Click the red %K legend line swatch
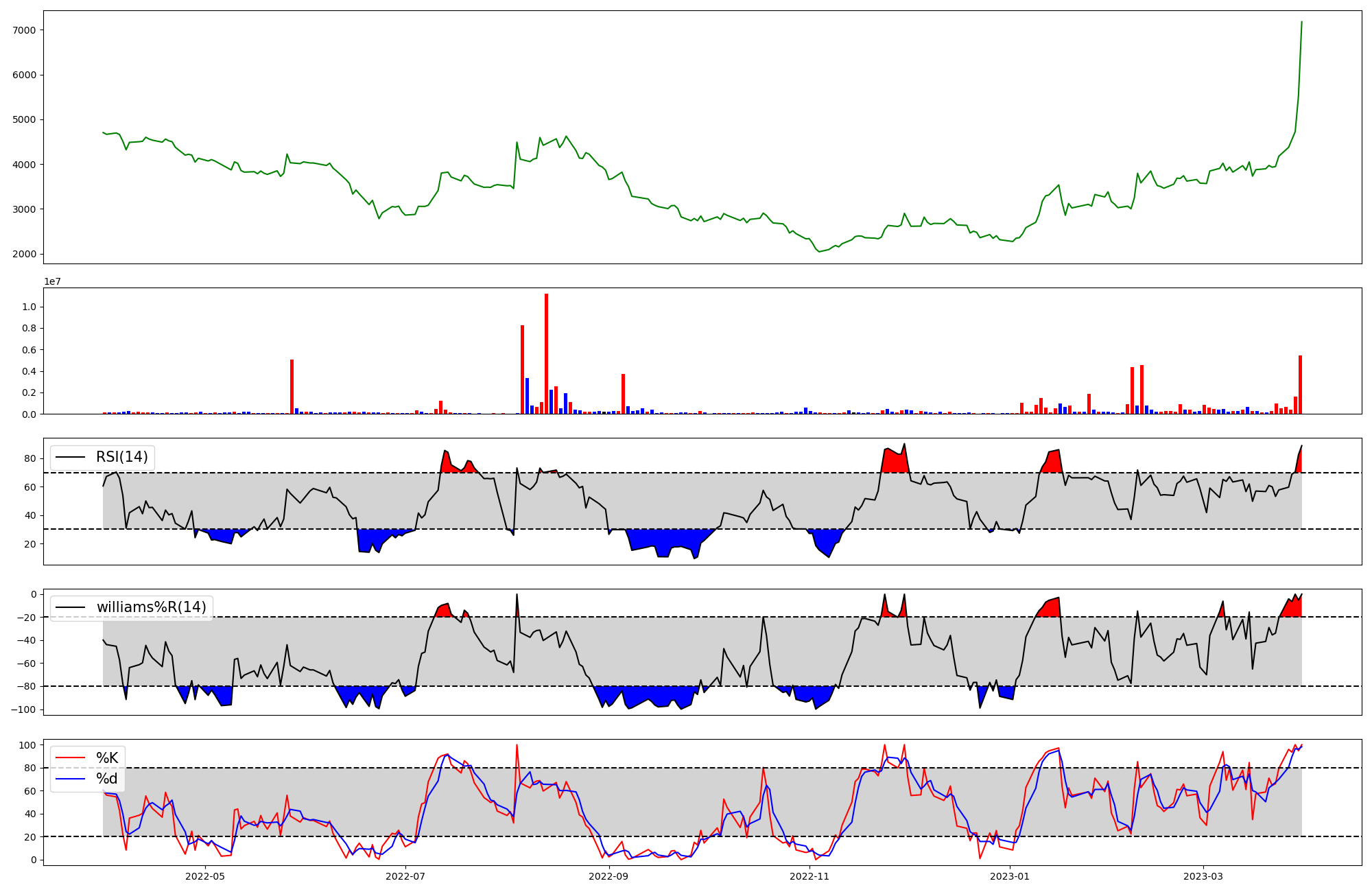The height and width of the screenshot is (892, 1372). pos(70,758)
